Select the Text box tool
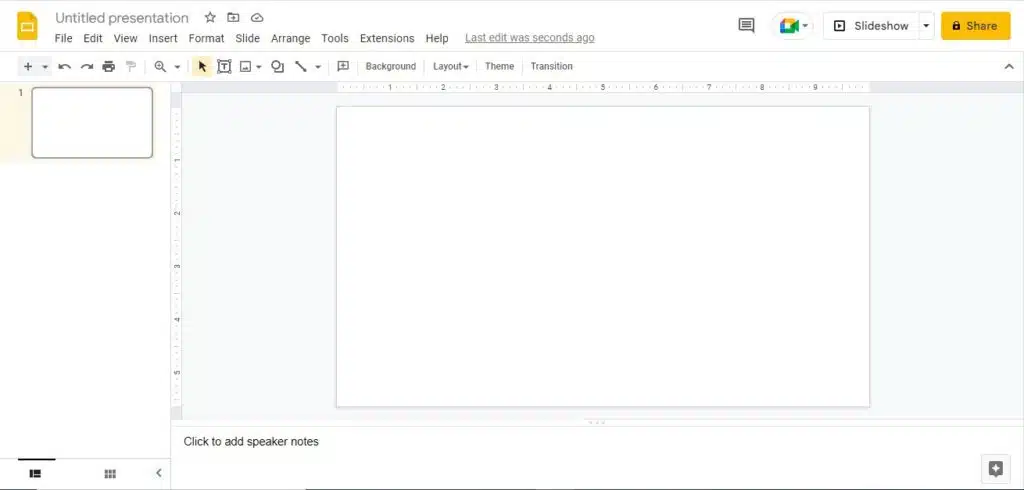 coord(224,67)
